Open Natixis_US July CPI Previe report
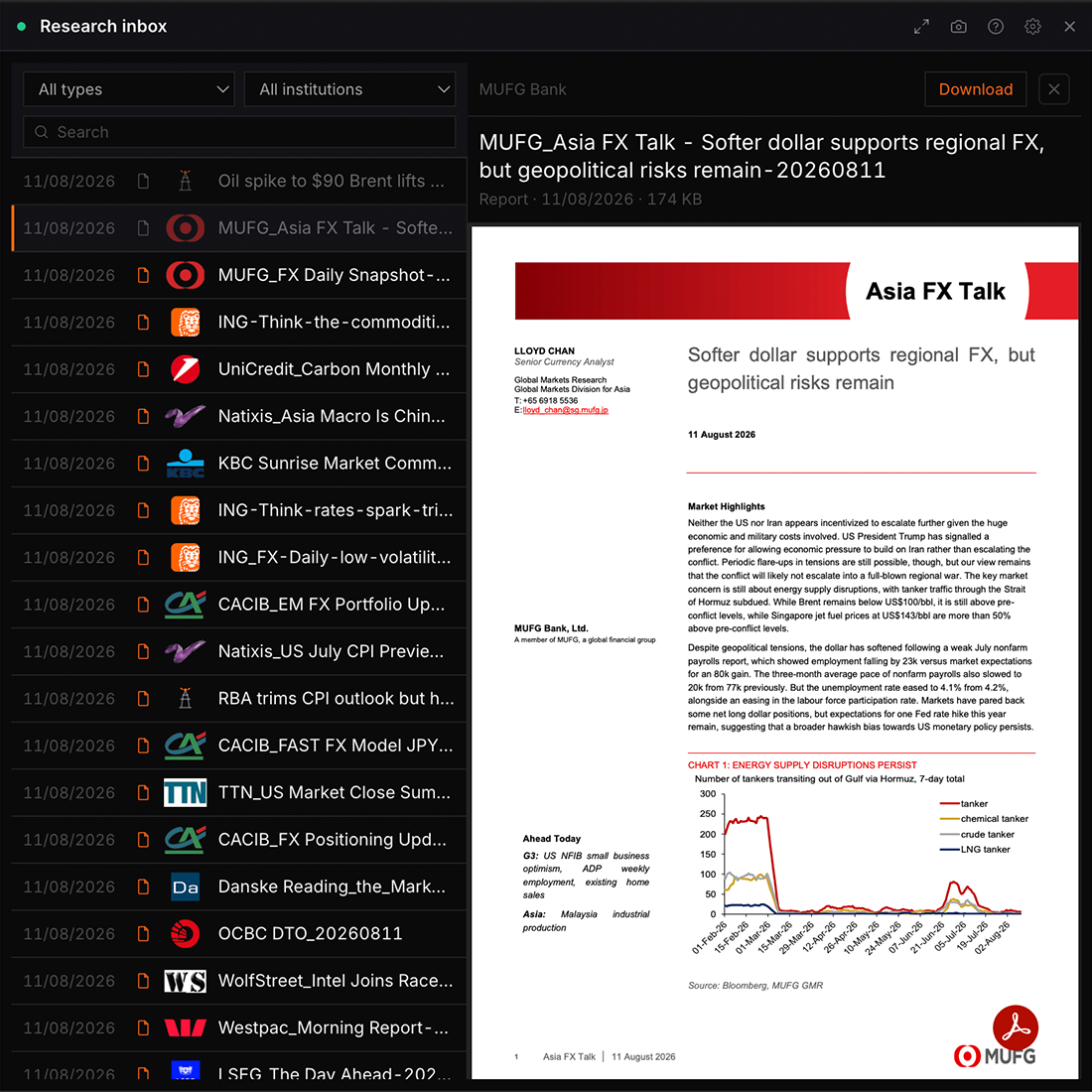Viewport: 1092px width, 1092px height. click(x=239, y=651)
